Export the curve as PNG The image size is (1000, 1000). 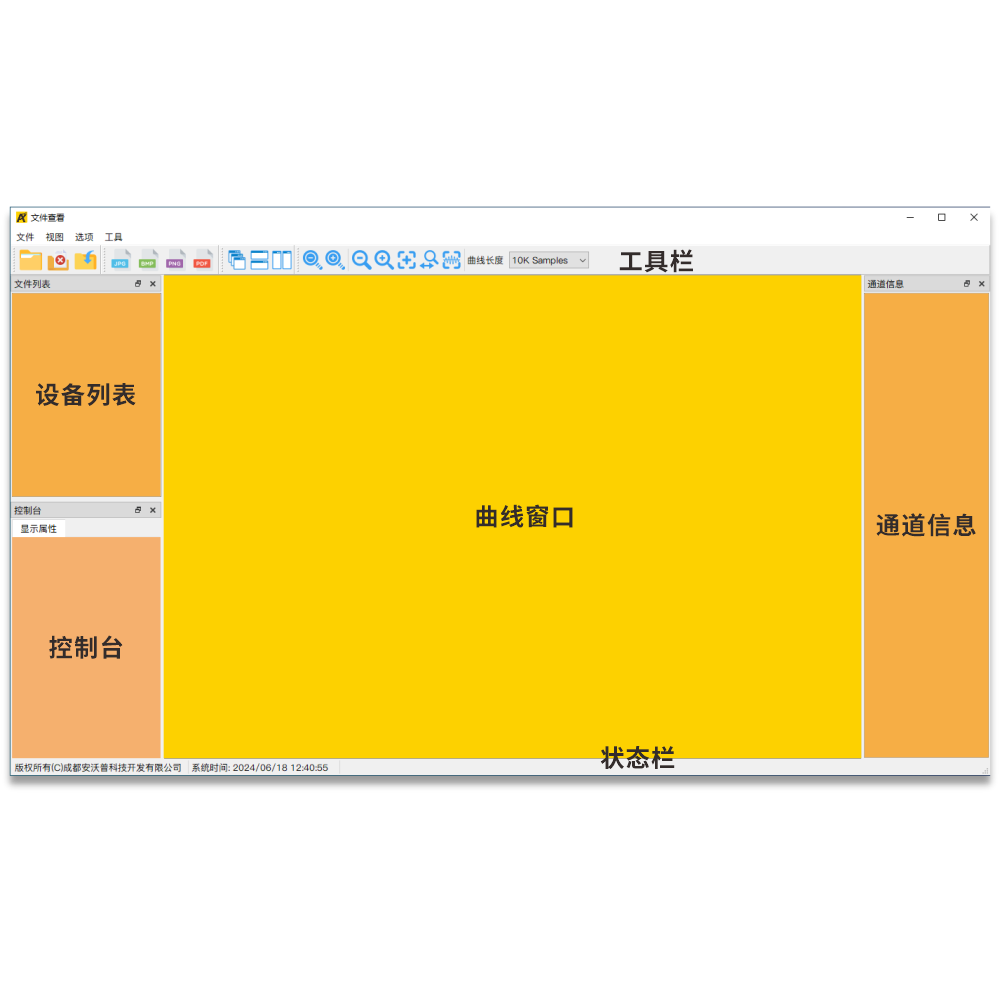click(x=174, y=260)
